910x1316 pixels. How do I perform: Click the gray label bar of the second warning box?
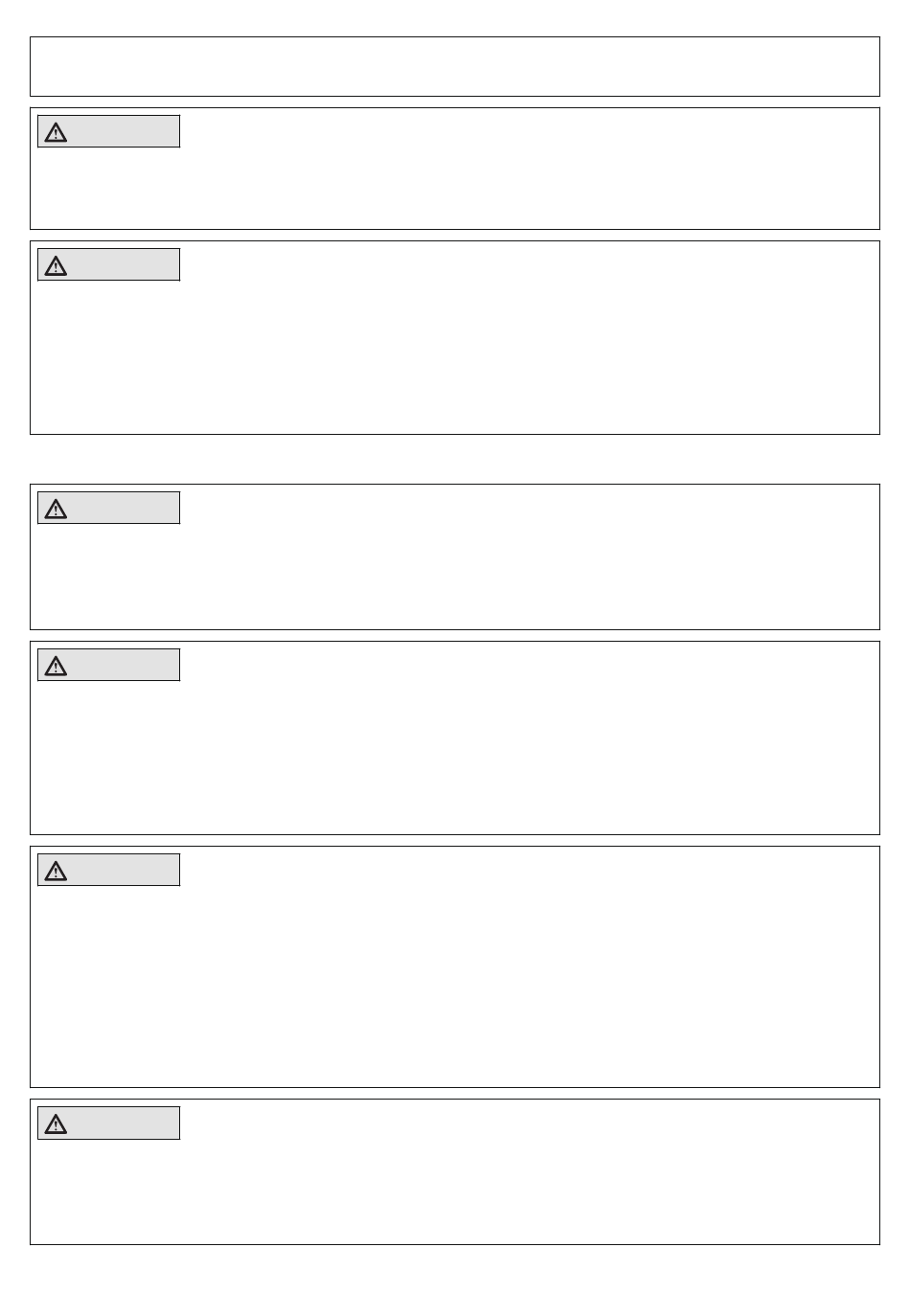[109, 264]
